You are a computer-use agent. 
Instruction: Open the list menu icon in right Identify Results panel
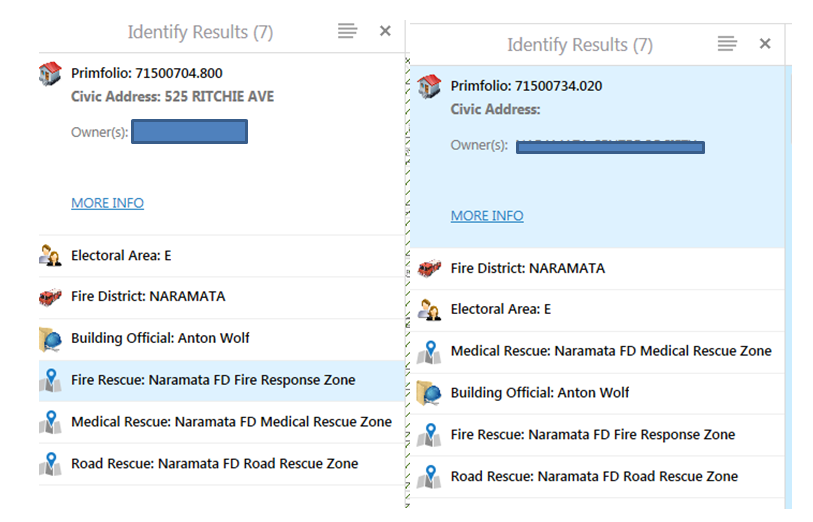pos(727,44)
